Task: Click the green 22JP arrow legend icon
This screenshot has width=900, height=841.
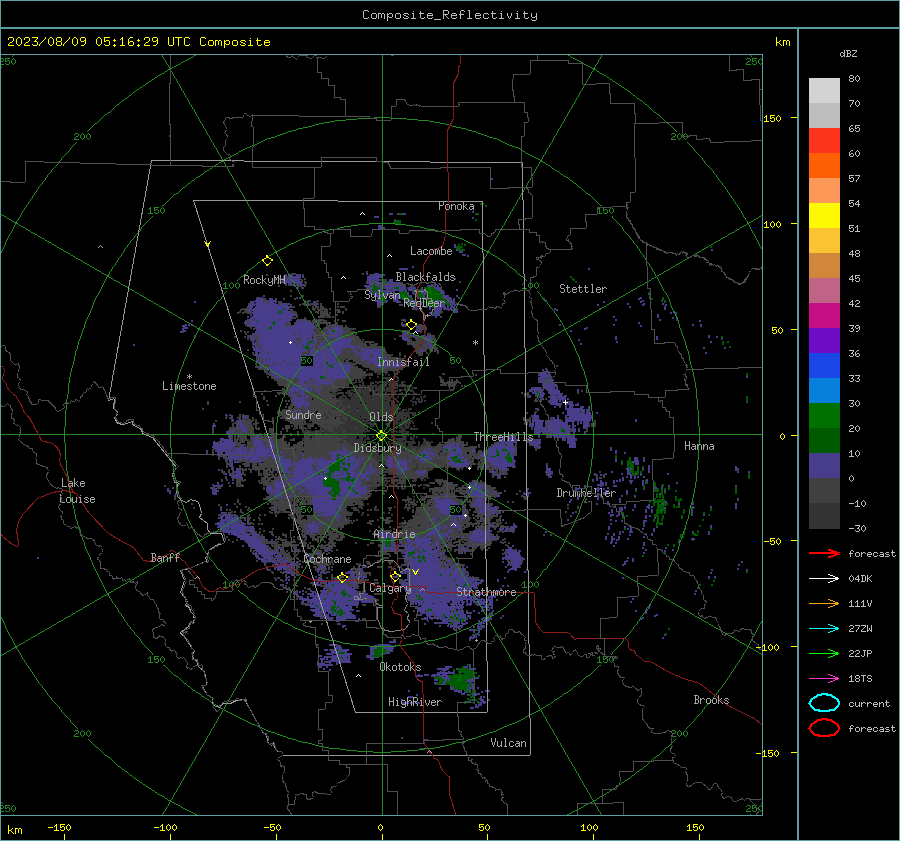Action: point(824,653)
